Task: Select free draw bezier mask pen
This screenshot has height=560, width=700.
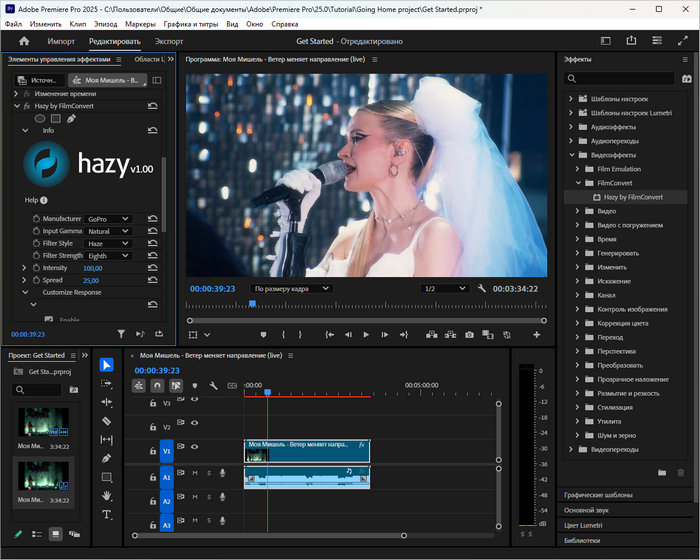Action: (71, 118)
